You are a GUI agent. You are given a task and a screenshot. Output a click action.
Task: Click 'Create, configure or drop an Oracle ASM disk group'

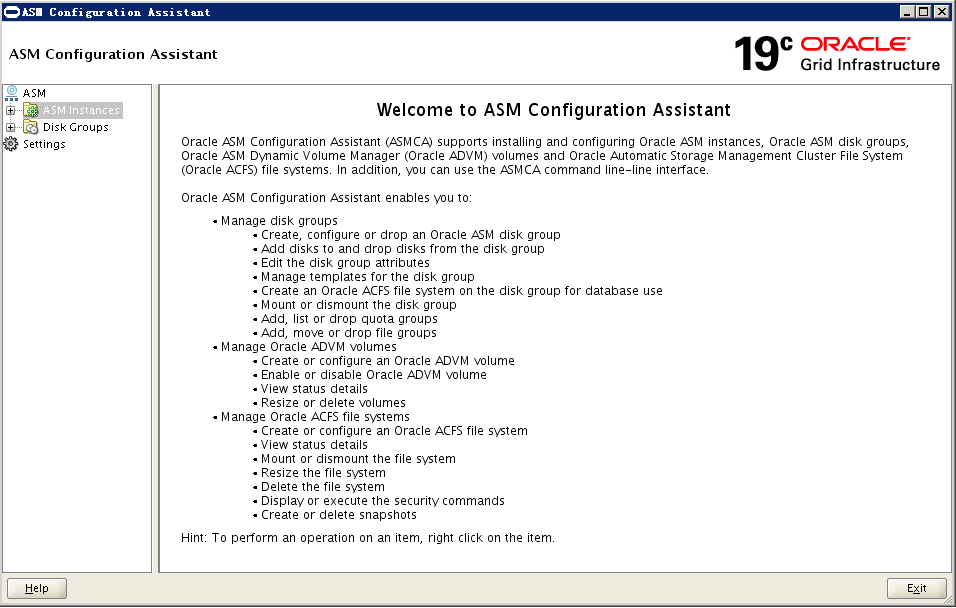click(x=411, y=235)
